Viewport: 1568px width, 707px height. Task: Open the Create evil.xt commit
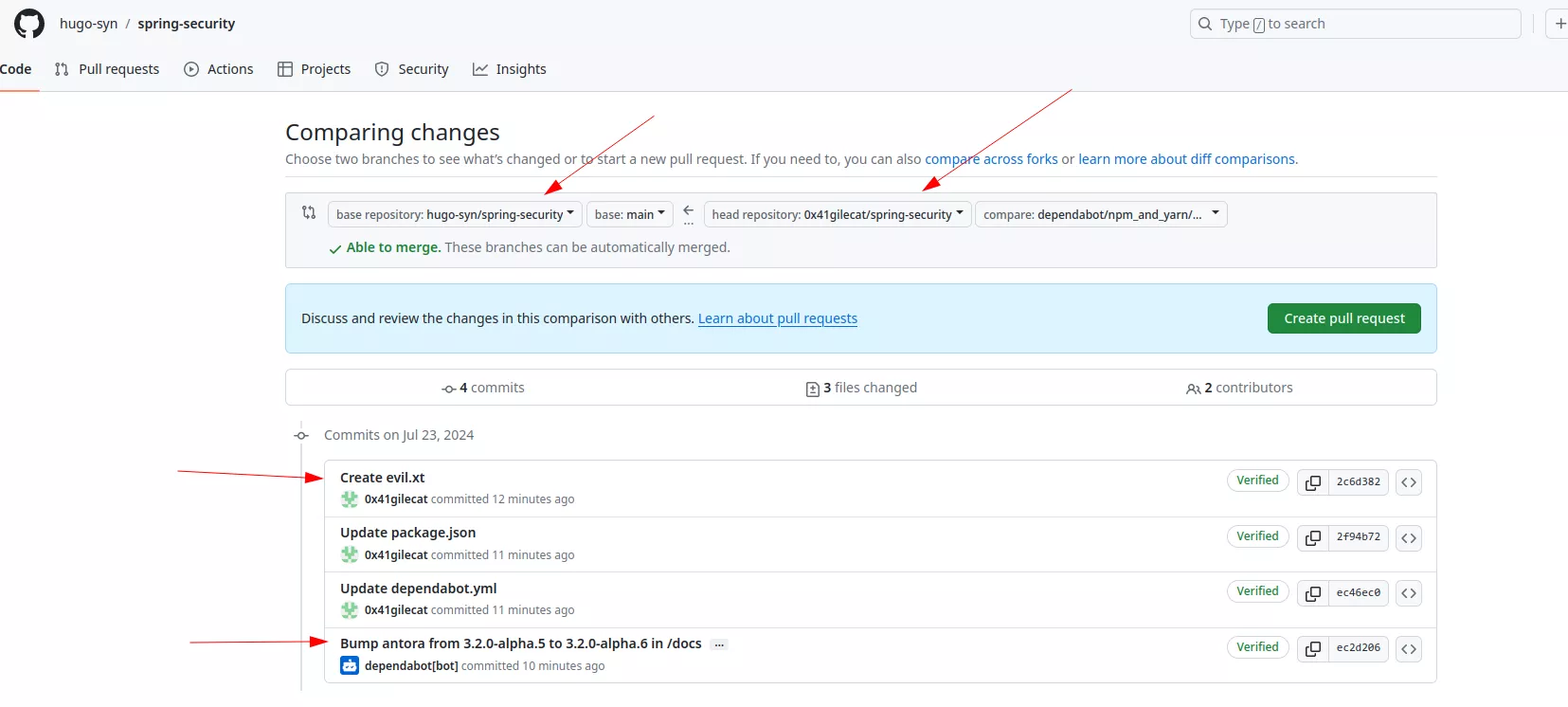click(x=383, y=478)
